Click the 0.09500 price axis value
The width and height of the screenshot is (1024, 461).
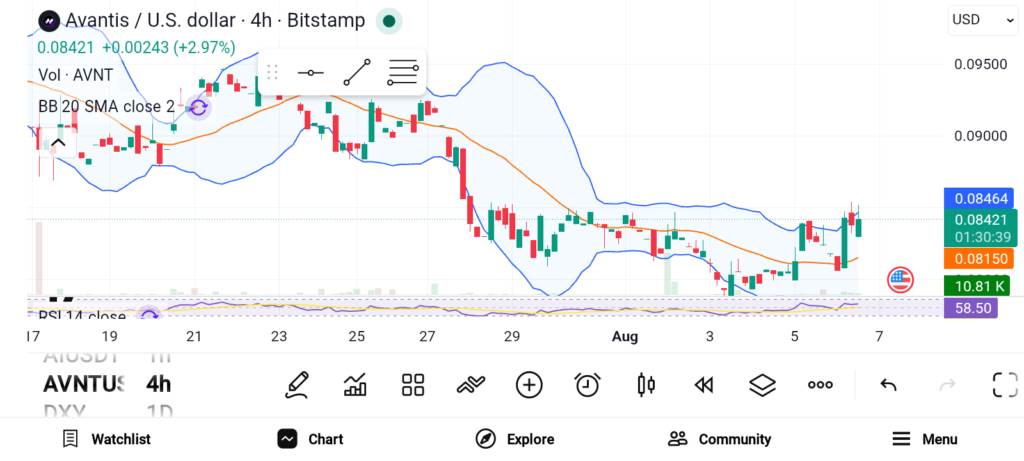coord(980,64)
